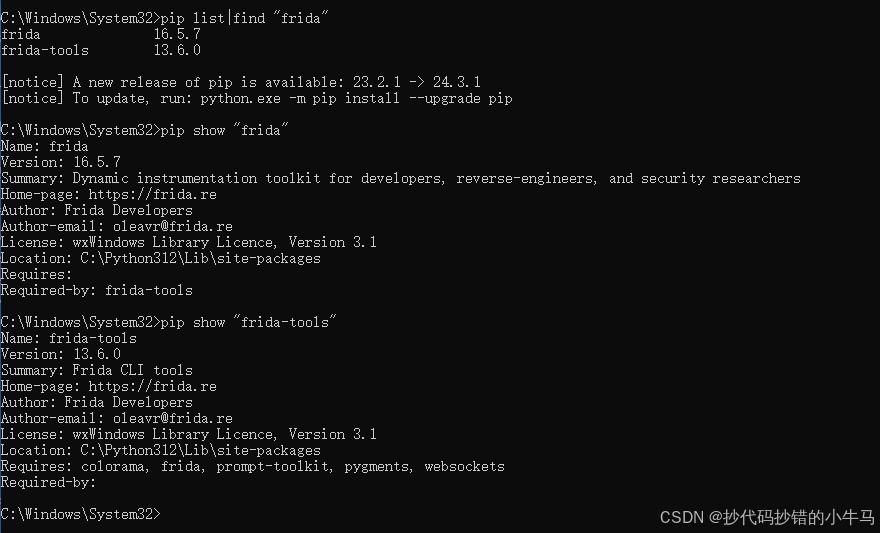Click the "Name: frida-tools" output line
Screen dimensions: 880x533
click(69, 339)
